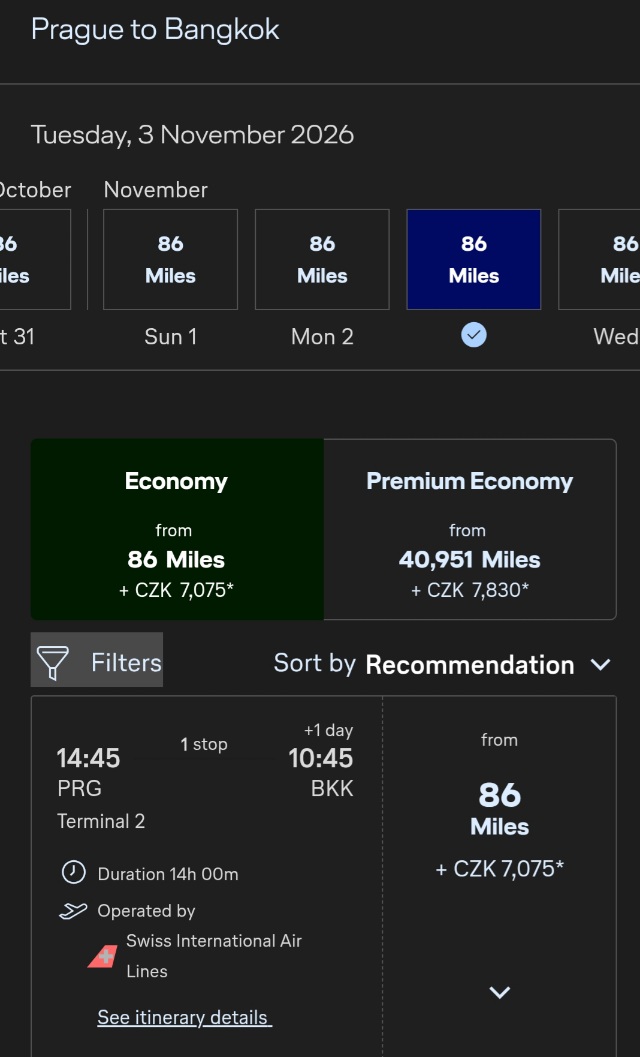Click the airplane operated-by icon

[73, 911]
